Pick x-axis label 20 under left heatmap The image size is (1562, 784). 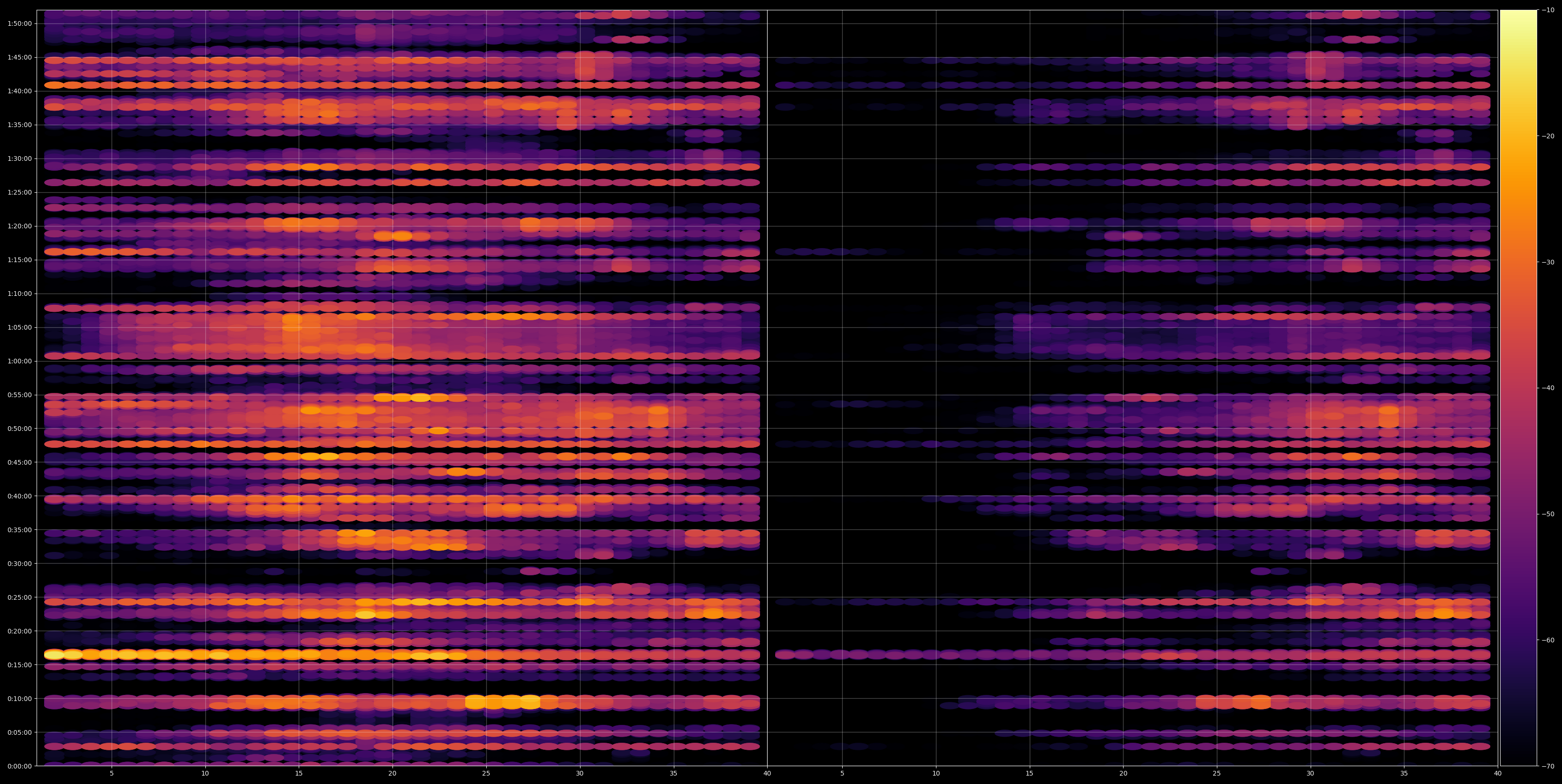click(392, 773)
